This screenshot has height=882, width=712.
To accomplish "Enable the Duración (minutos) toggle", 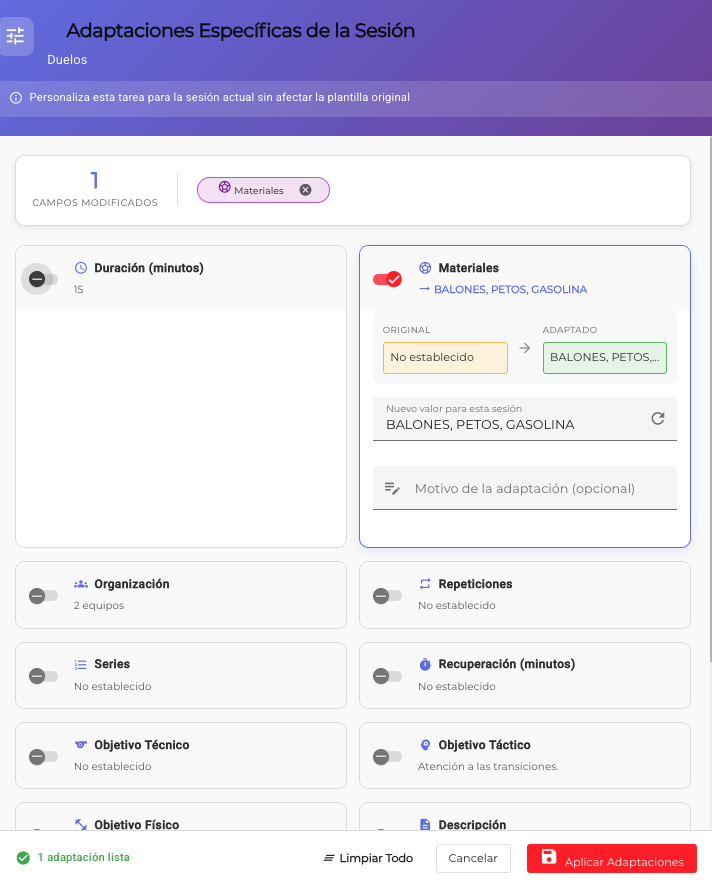I will pos(42,279).
